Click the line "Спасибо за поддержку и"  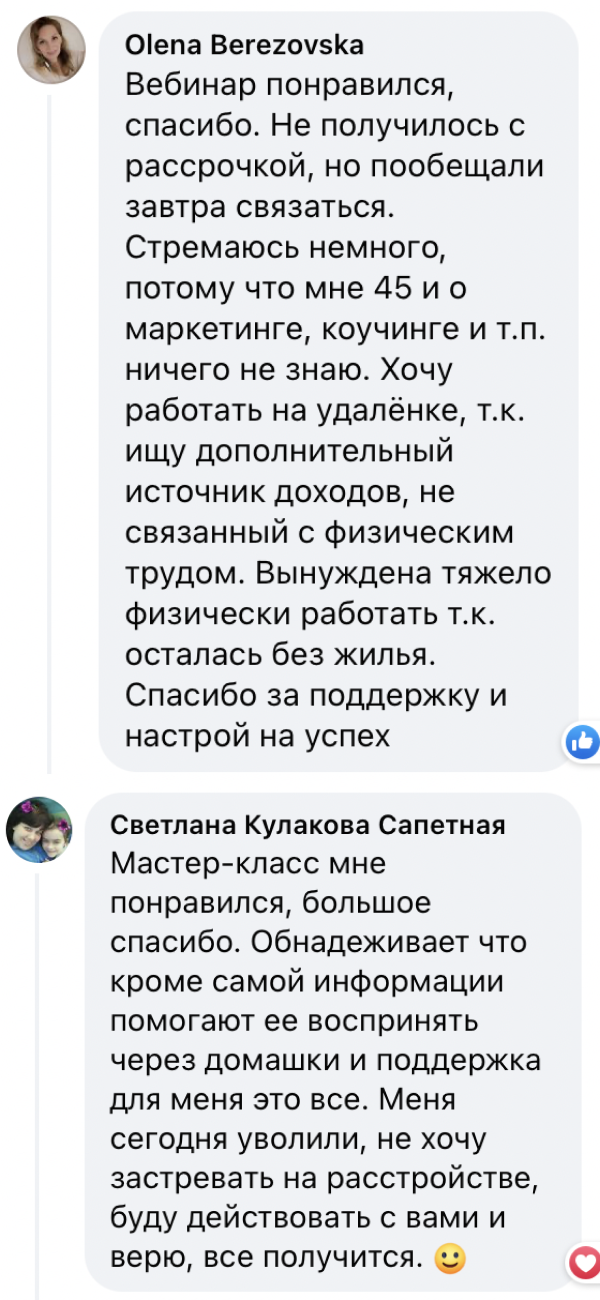pos(316,695)
